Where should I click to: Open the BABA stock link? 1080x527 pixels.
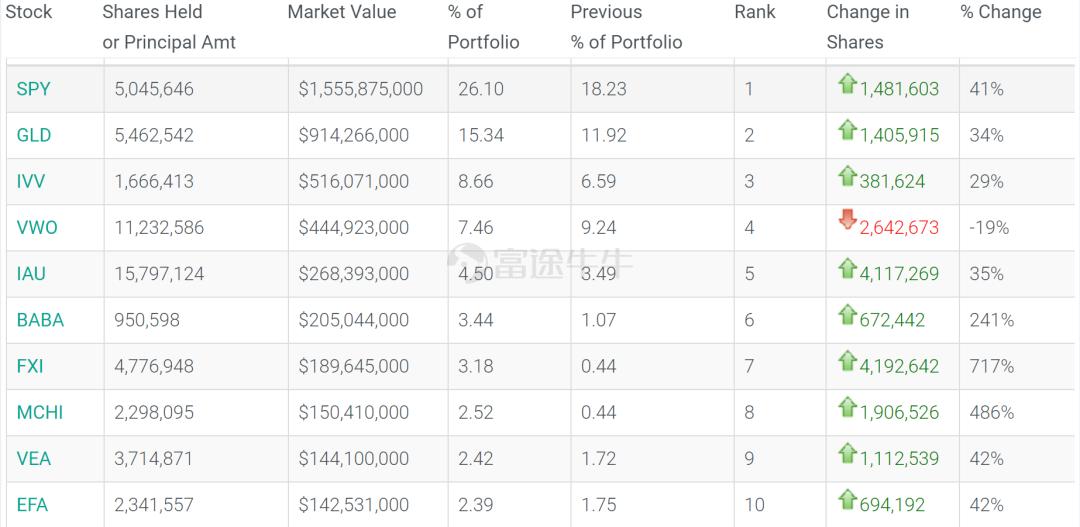coord(40,320)
